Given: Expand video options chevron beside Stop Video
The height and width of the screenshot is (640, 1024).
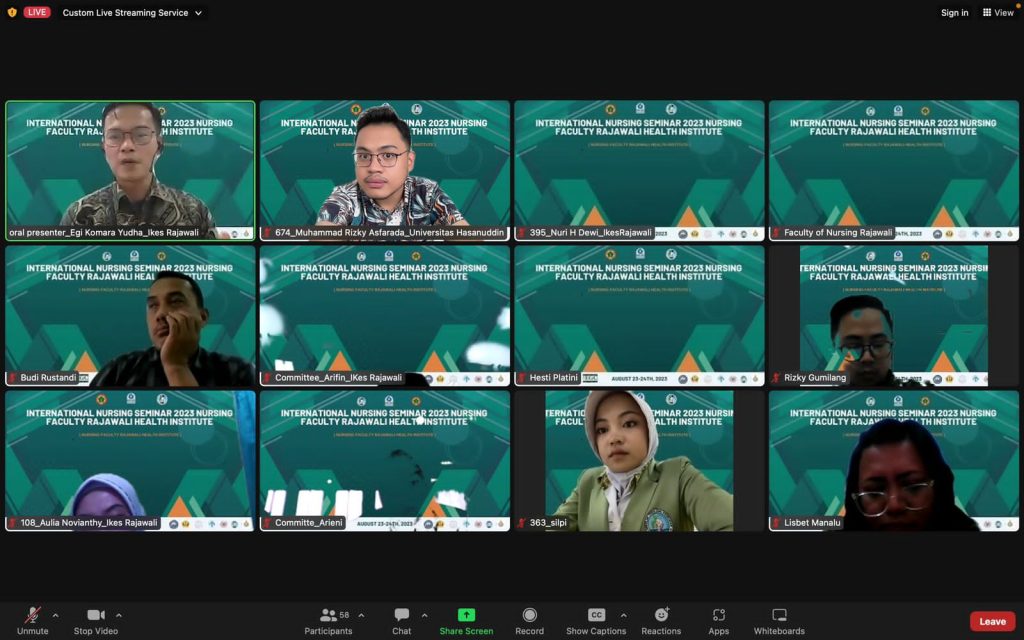Looking at the screenshot, I should click(x=119, y=615).
